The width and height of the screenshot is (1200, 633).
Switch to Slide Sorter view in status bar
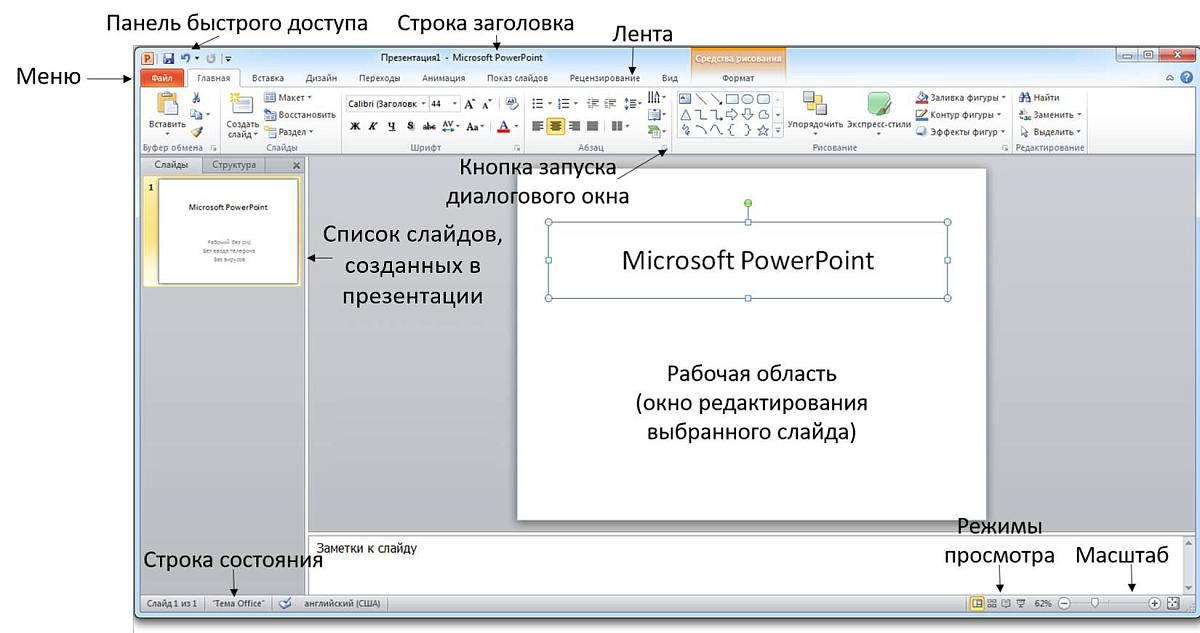[x=992, y=604]
